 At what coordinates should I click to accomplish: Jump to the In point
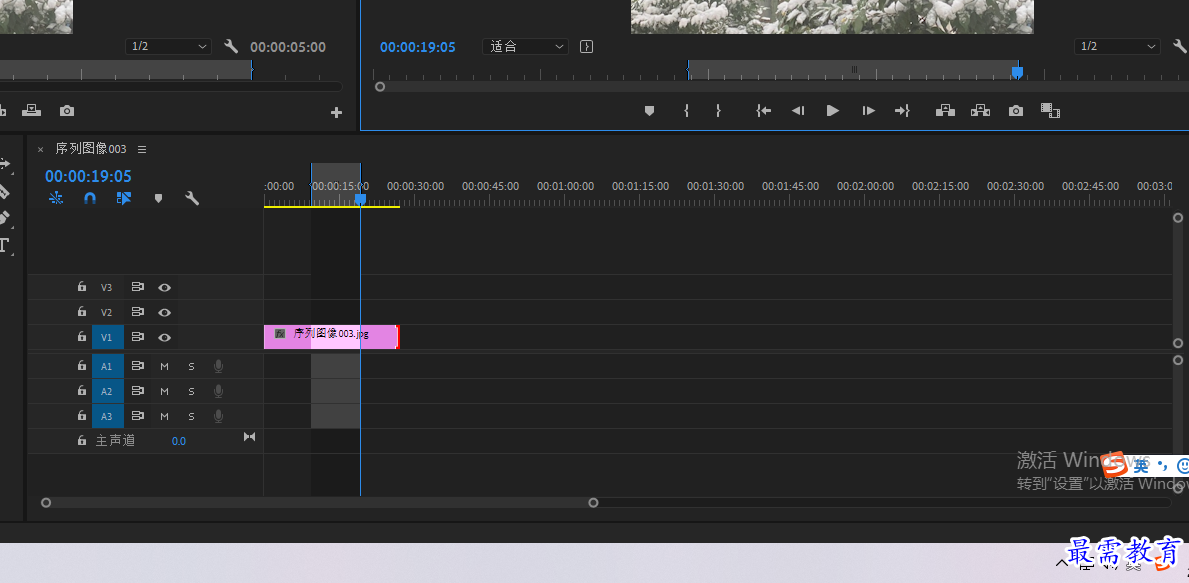point(764,111)
